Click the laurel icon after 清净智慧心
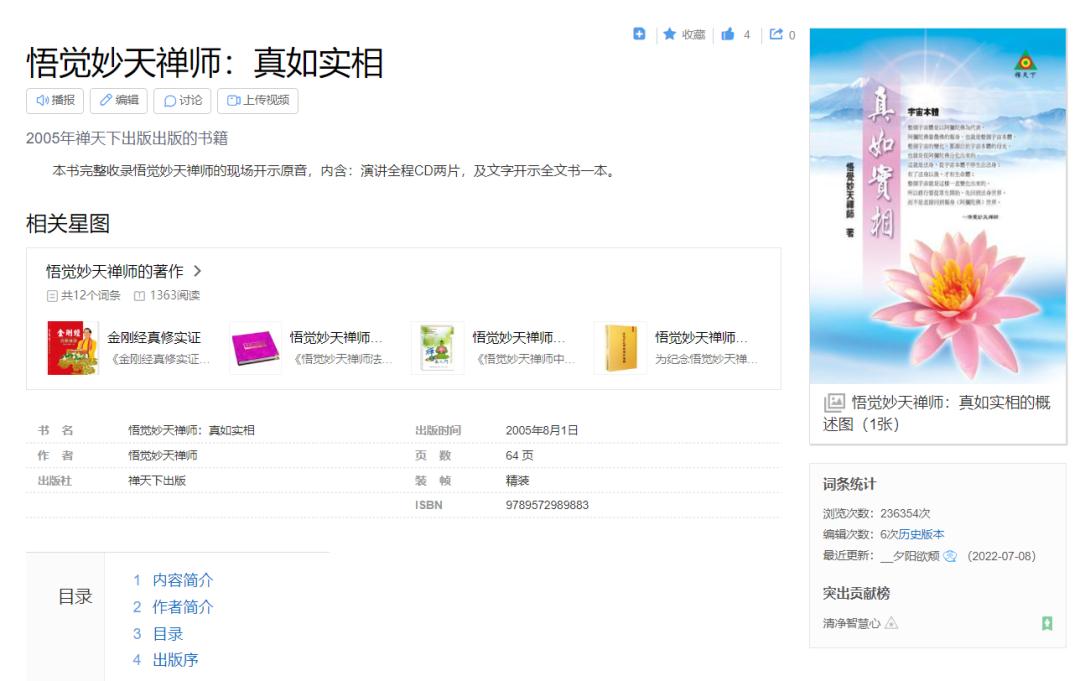The image size is (1080, 681). (891, 622)
